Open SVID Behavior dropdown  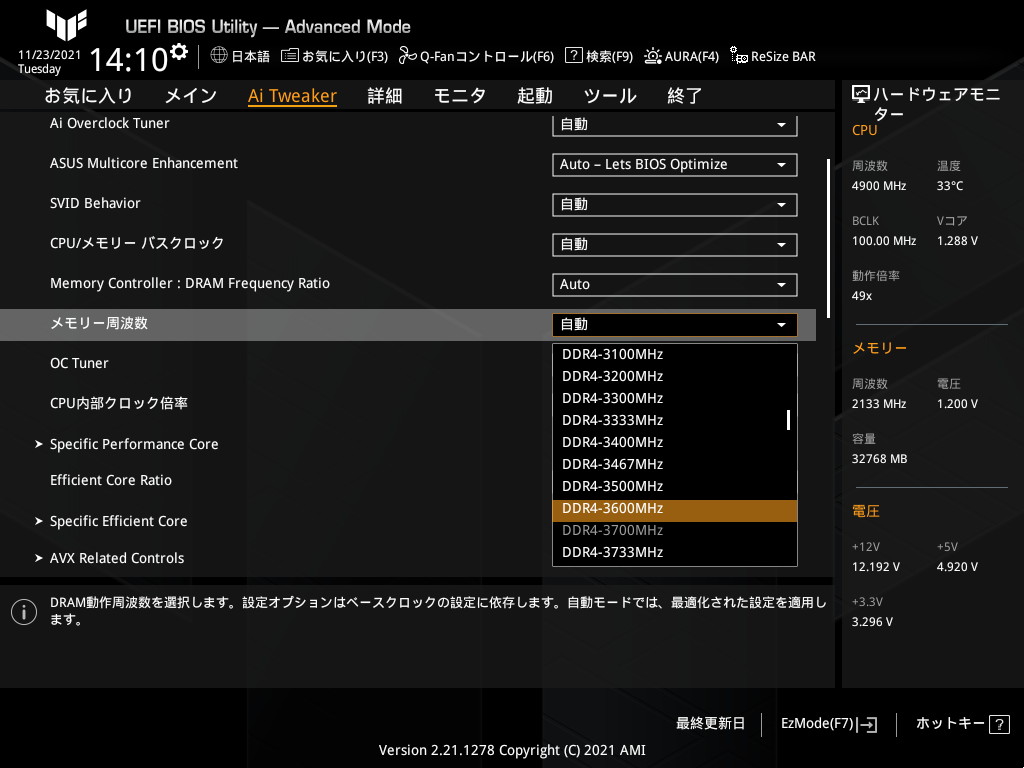(675, 204)
